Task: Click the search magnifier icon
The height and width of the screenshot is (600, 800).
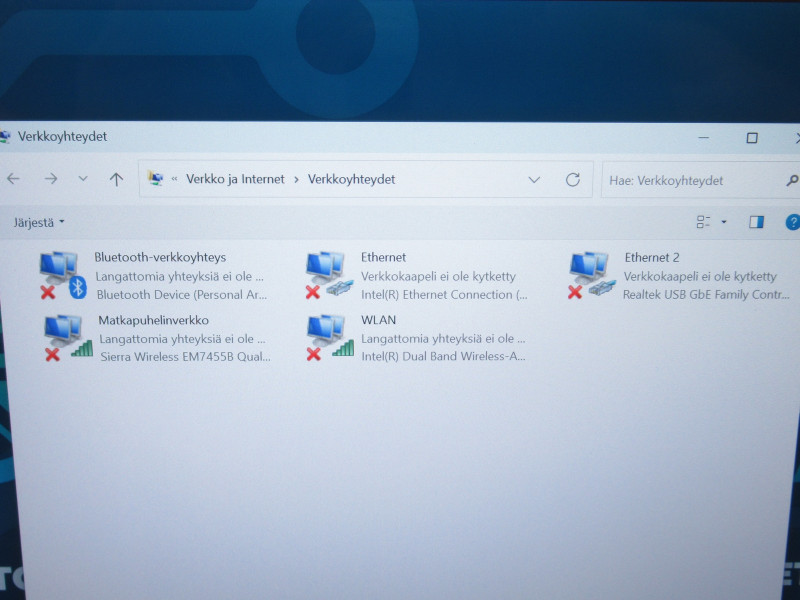Action: coord(792,180)
